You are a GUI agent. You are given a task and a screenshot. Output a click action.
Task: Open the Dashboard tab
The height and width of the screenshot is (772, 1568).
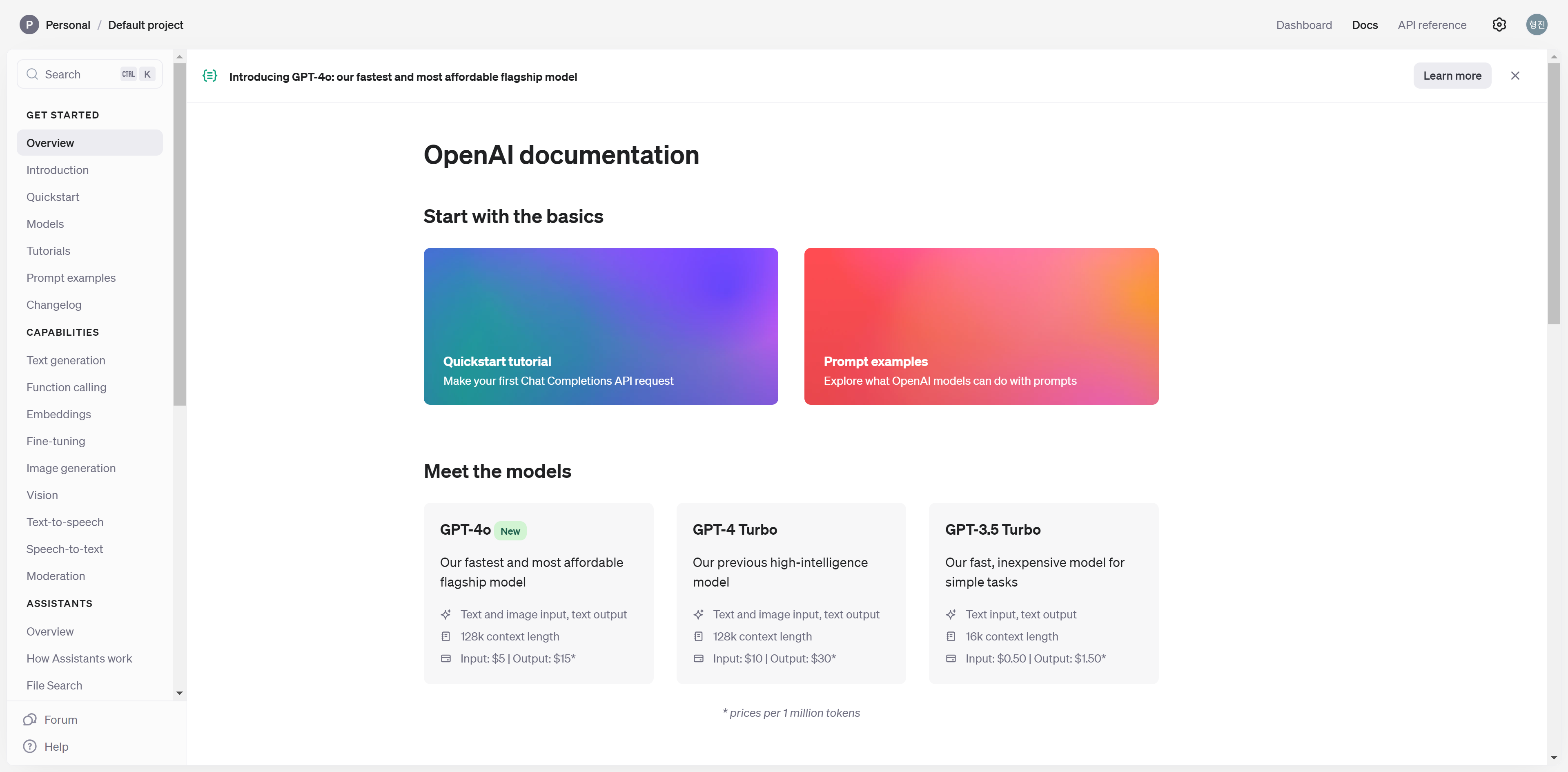[1304, 25]
